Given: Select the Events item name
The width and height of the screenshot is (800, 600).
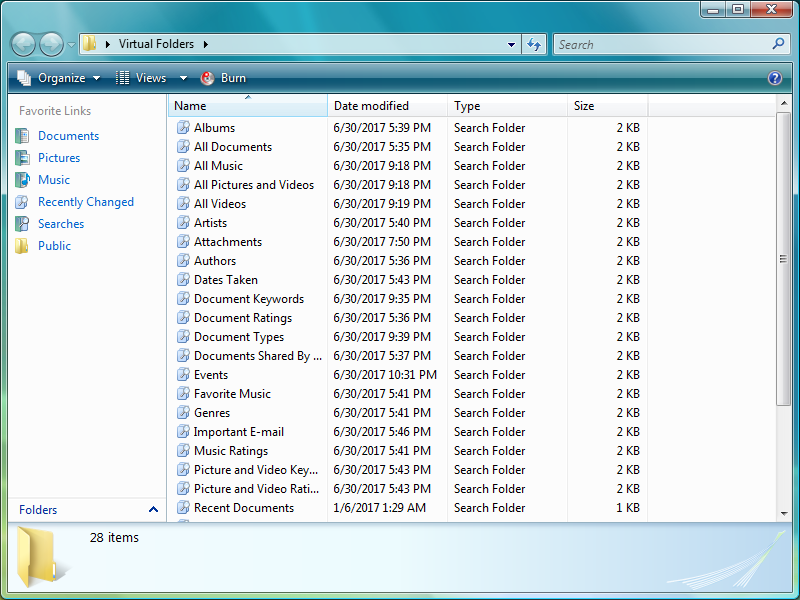Looking at the screenshot, I should [x=211, y=374].
